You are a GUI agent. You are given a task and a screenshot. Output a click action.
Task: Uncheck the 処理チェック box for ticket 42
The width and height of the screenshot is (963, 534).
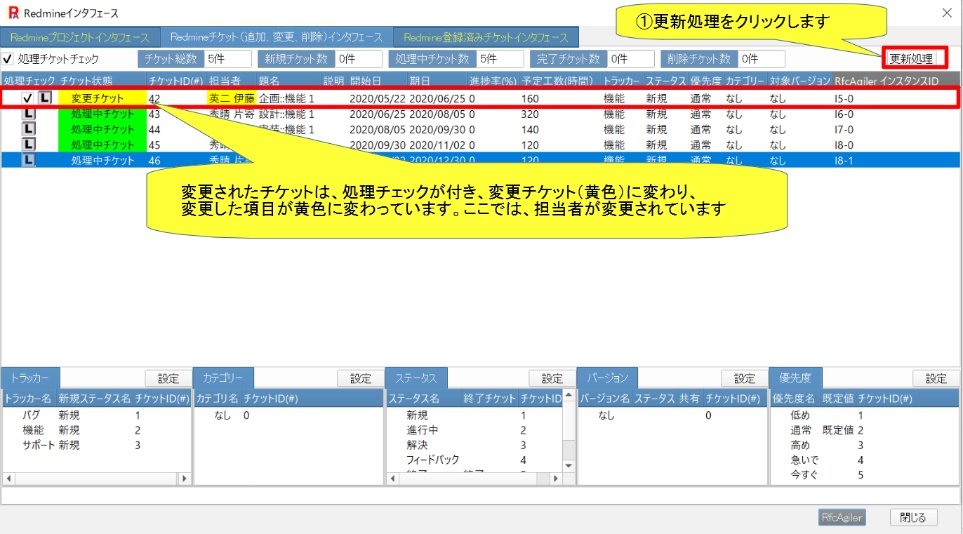point(27,98)
